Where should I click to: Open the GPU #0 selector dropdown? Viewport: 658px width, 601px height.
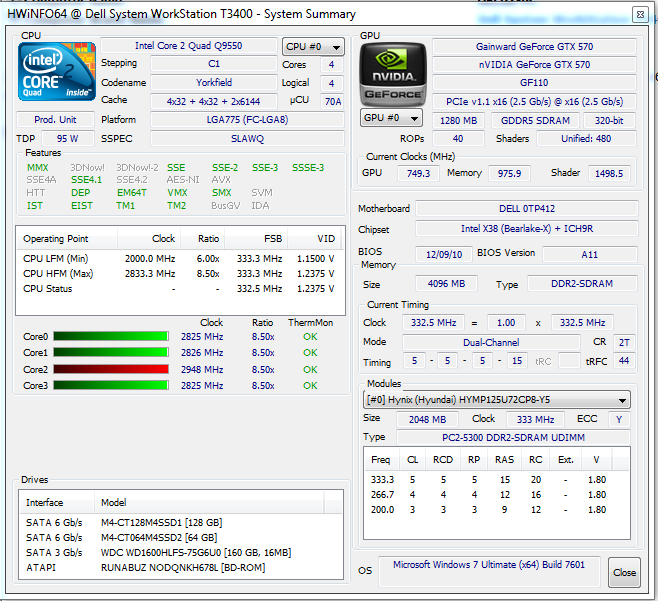391,118
